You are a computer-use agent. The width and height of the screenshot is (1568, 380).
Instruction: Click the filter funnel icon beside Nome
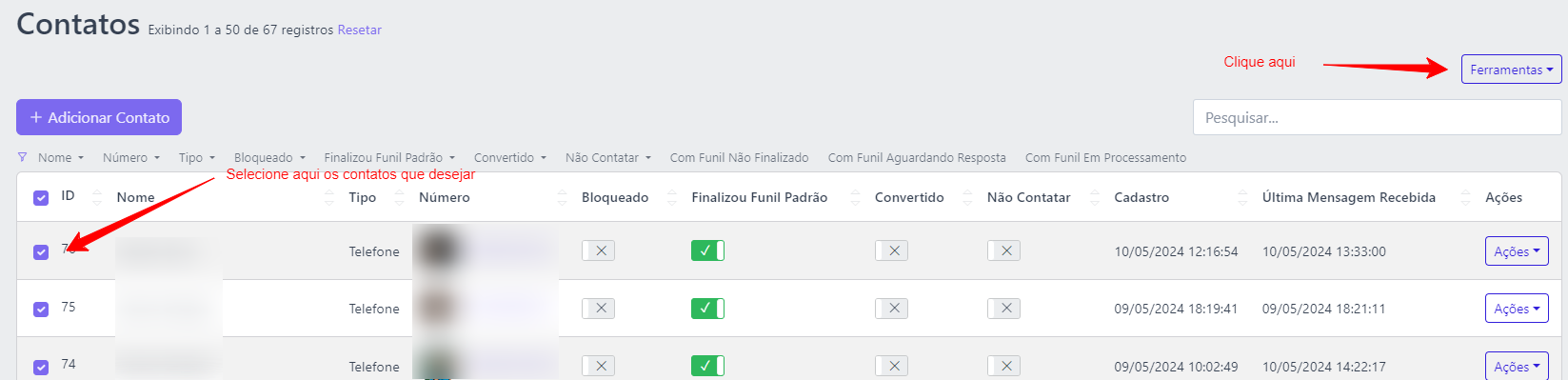[x=22, y=157]
